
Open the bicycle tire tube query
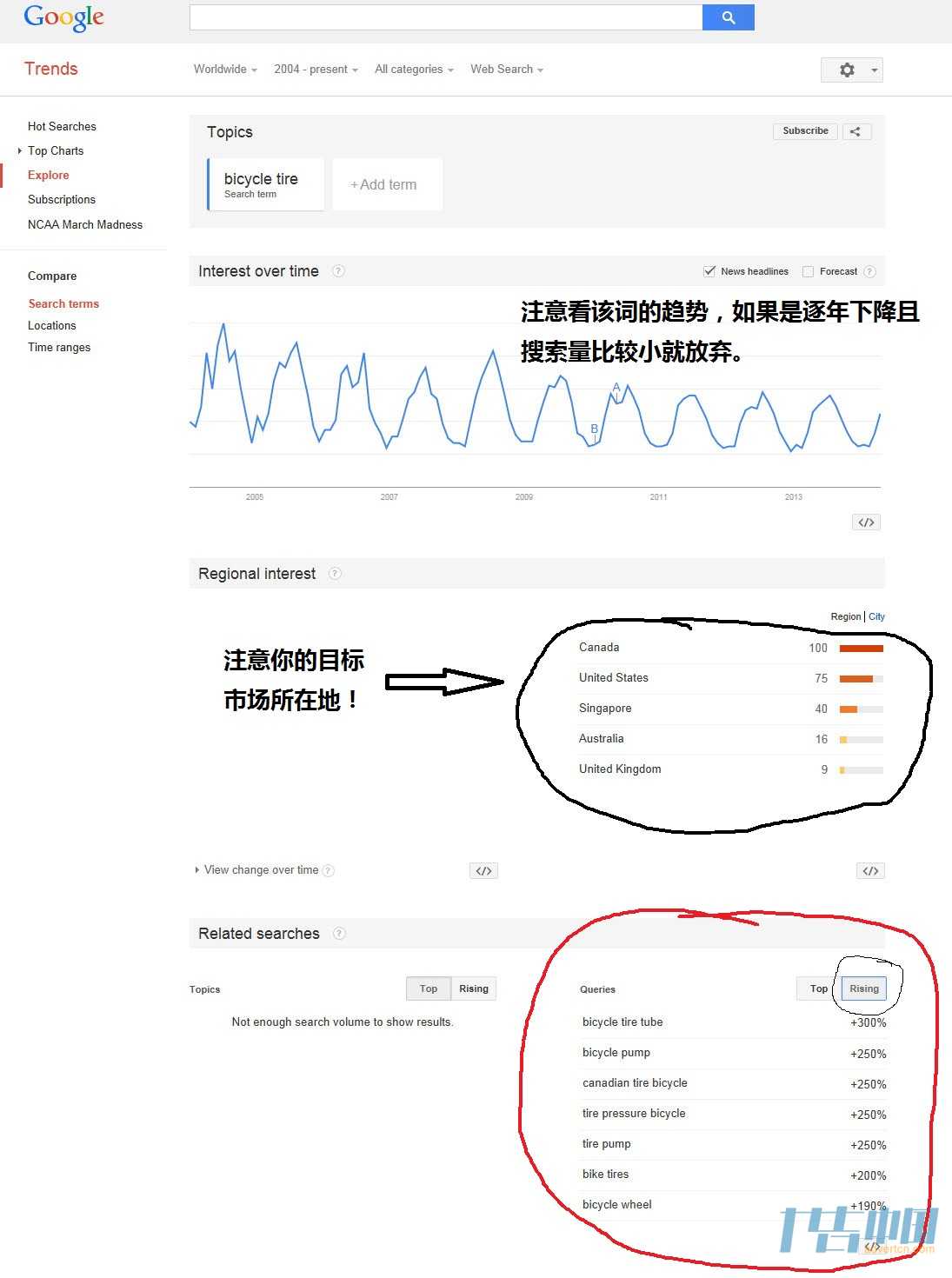click(x=622, y=1022)
